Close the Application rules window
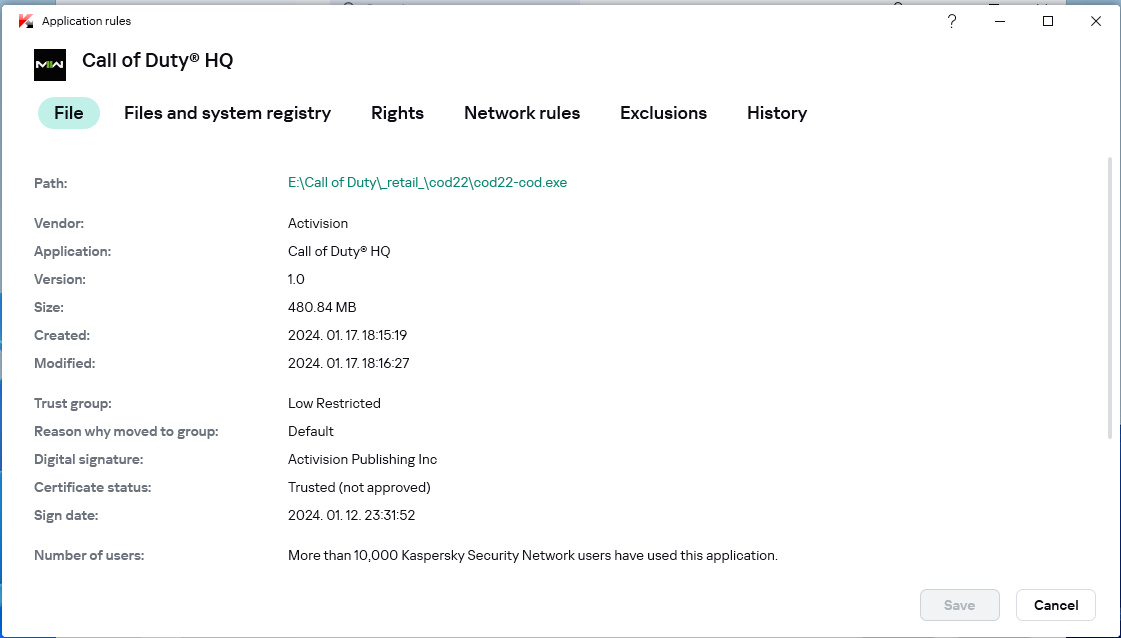 [x=1095, y=21]
